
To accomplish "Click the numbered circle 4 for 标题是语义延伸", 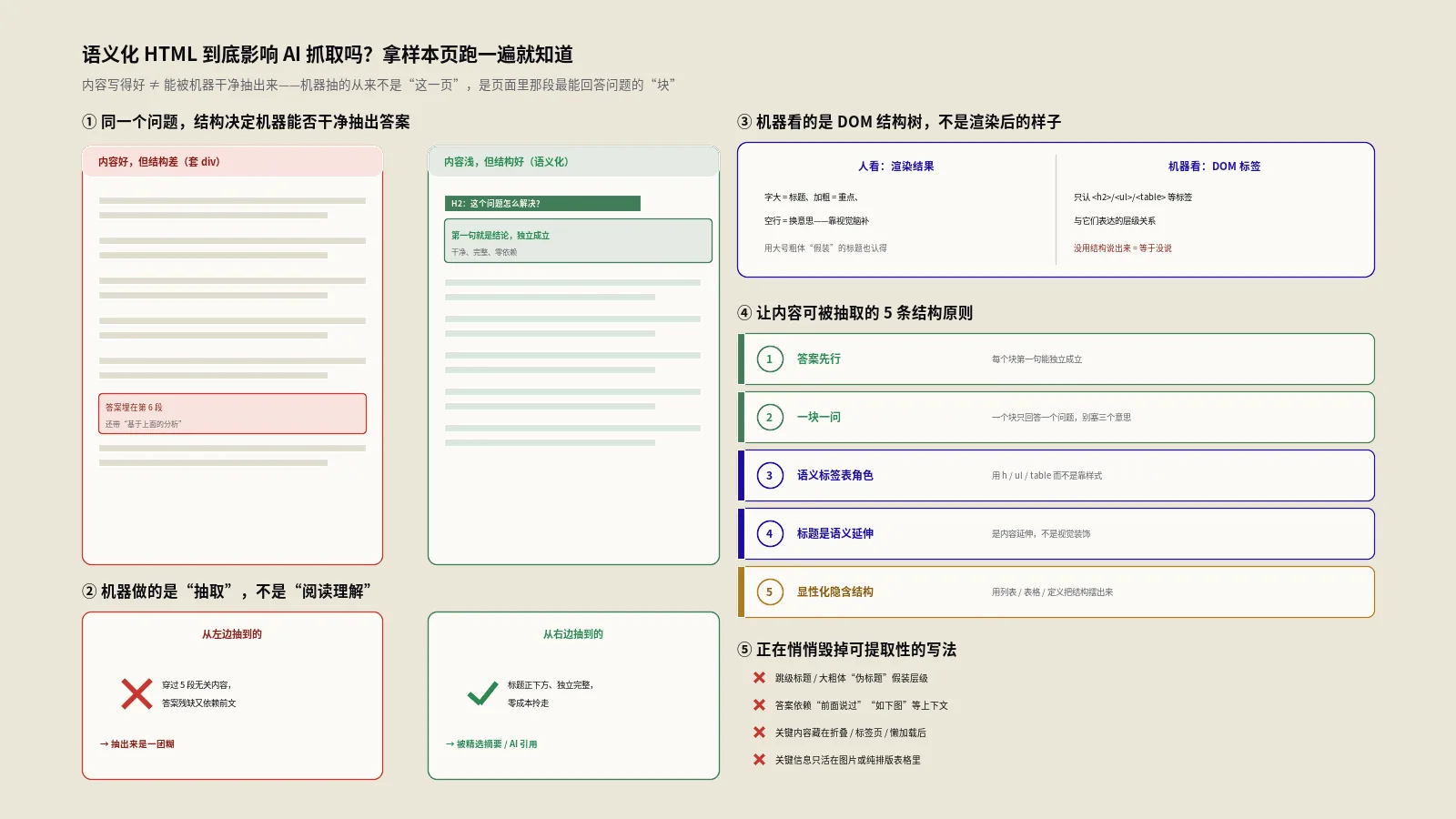I will tap(770, 534).
